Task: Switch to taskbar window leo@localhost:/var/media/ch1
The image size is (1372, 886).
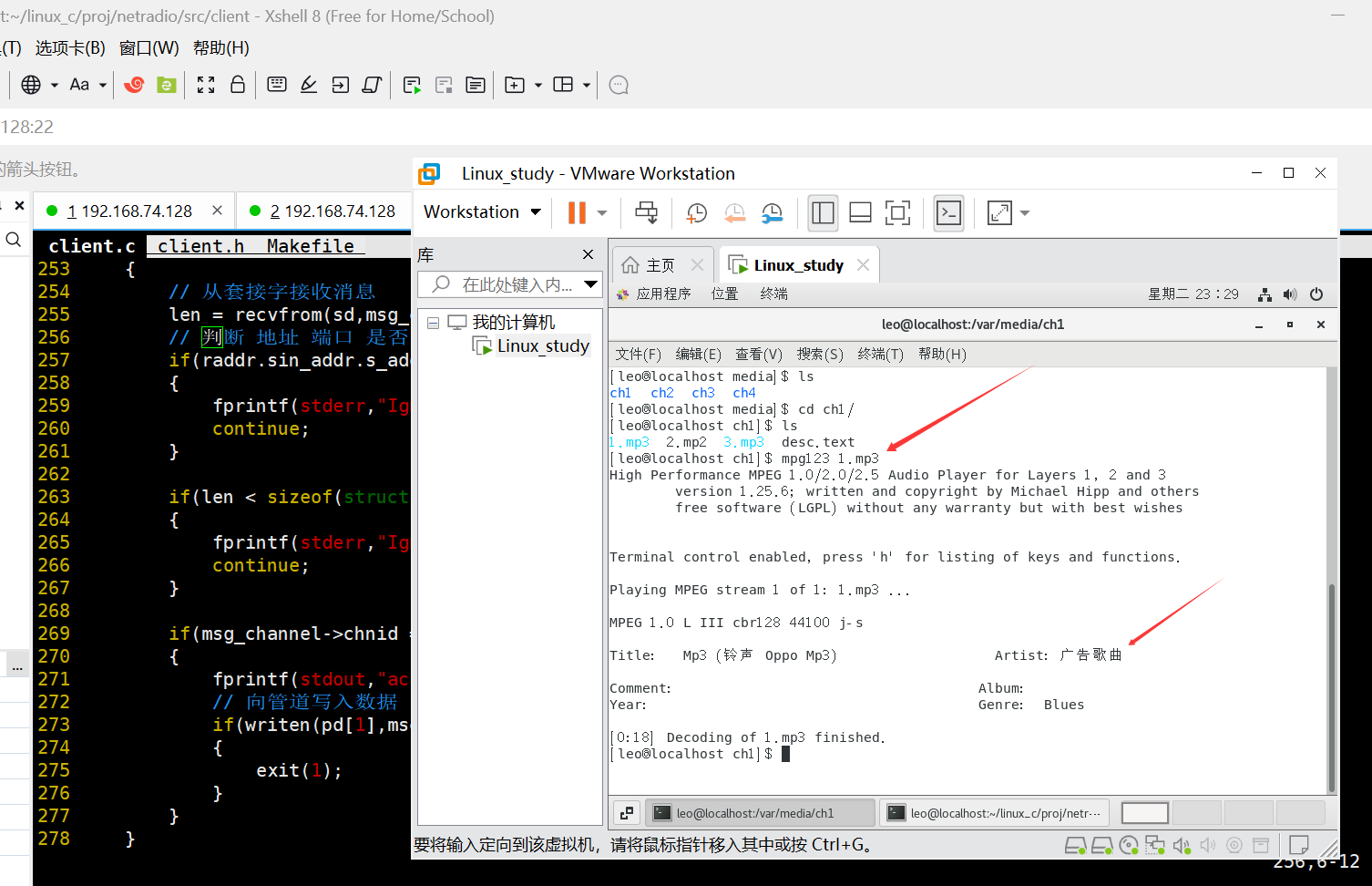Action: 762,813
